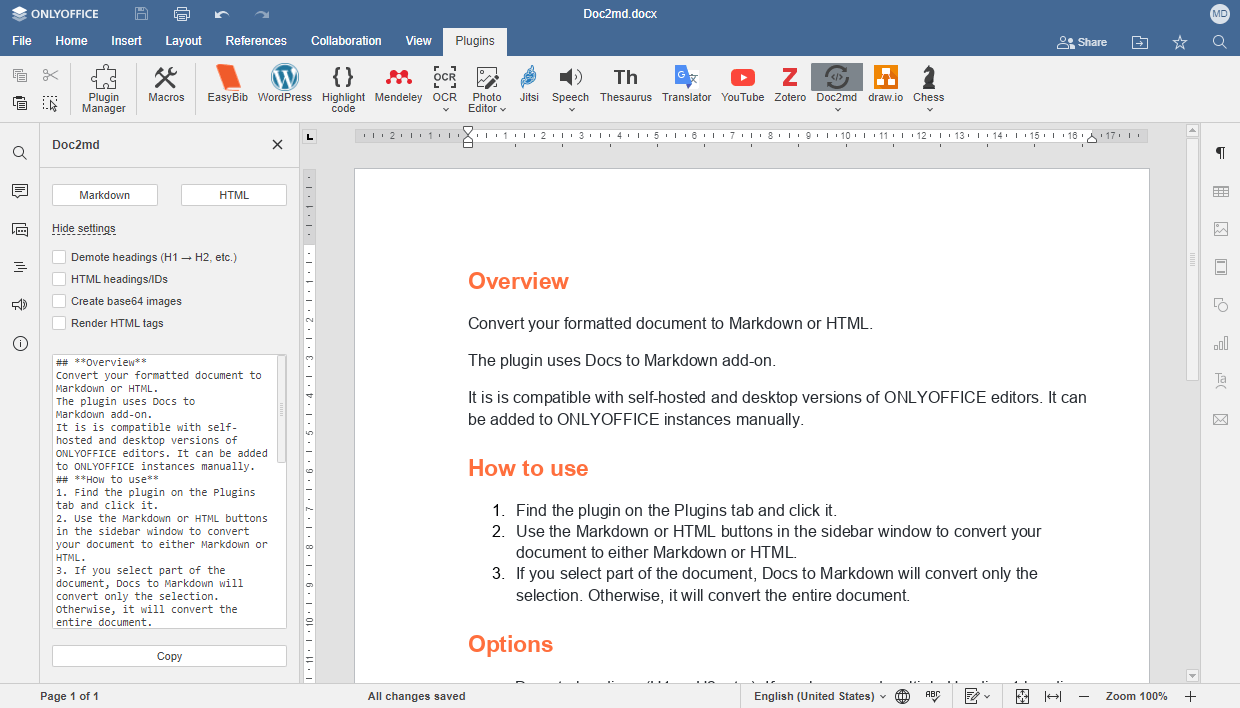Open the File menu
The width and height of the screenshot is (1240, 708).
(x=22, y=41)
